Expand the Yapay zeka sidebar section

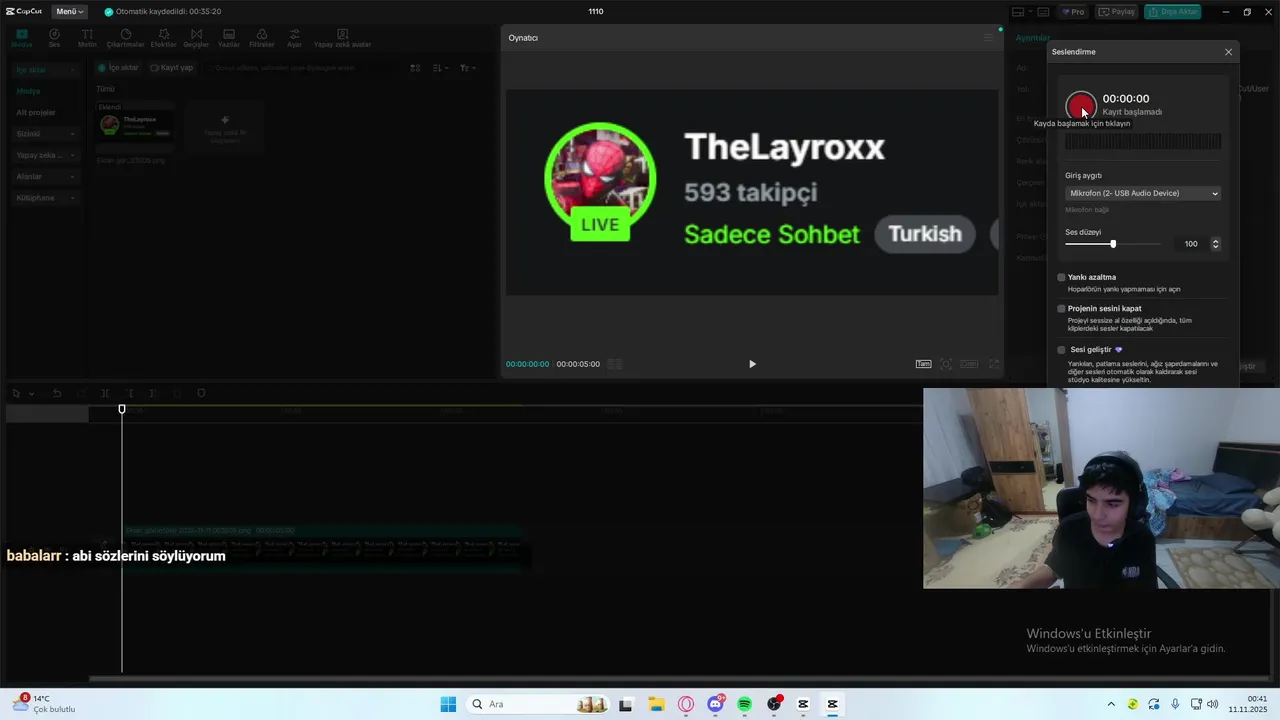pyautogui.click(x=46, y=155)
